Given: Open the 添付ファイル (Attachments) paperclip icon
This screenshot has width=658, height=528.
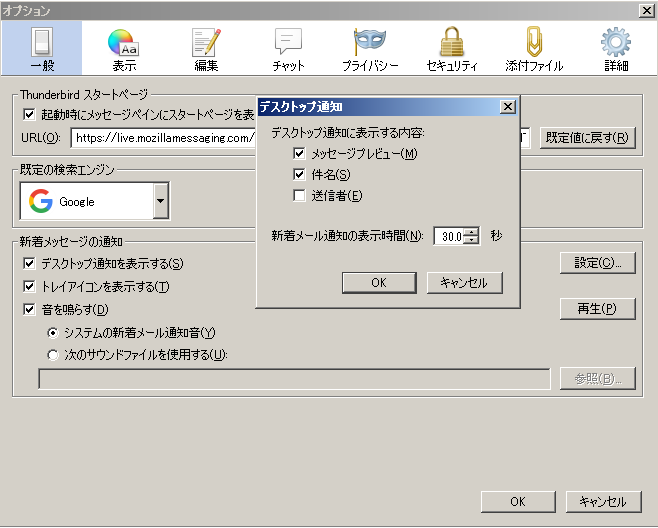Looking at the screenshot, I should [x=534, y=48].
